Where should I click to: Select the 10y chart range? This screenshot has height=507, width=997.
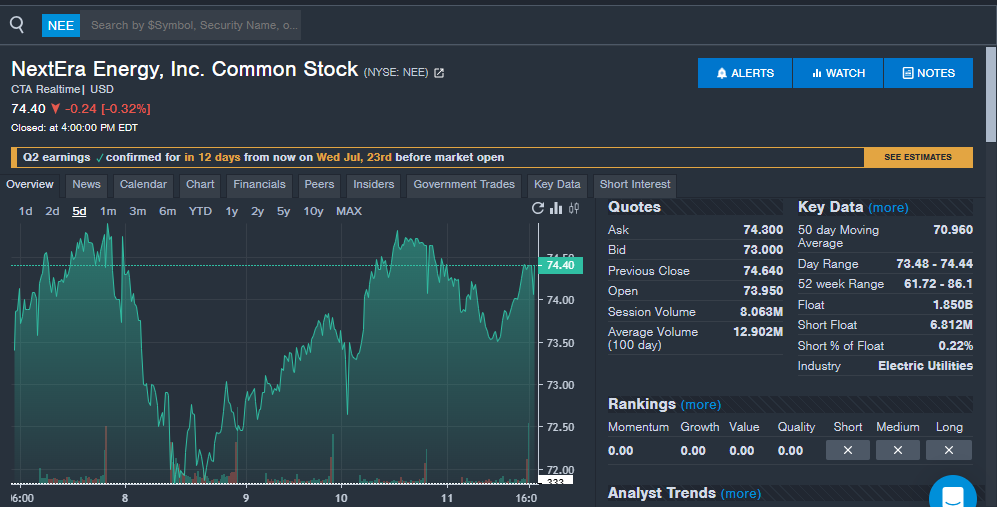click(x=313, y=211)
